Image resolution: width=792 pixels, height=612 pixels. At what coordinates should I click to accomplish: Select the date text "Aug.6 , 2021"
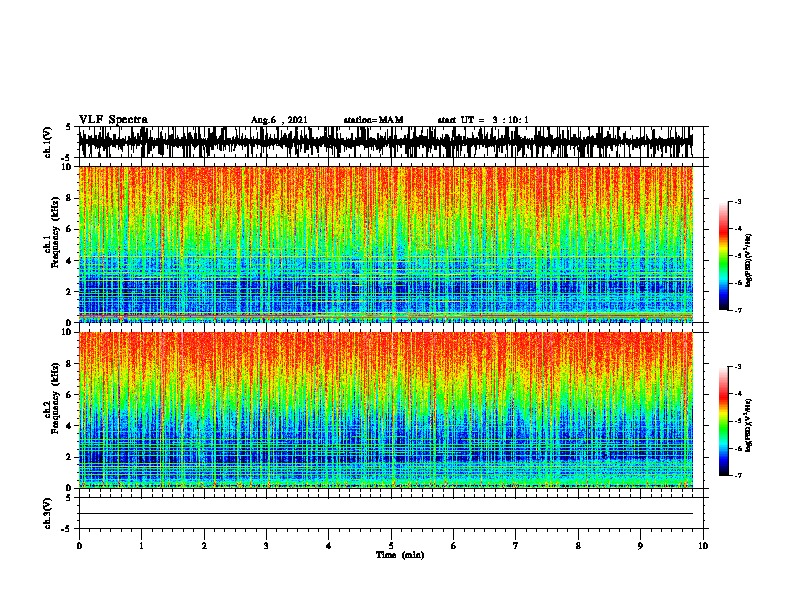(279, 120)
